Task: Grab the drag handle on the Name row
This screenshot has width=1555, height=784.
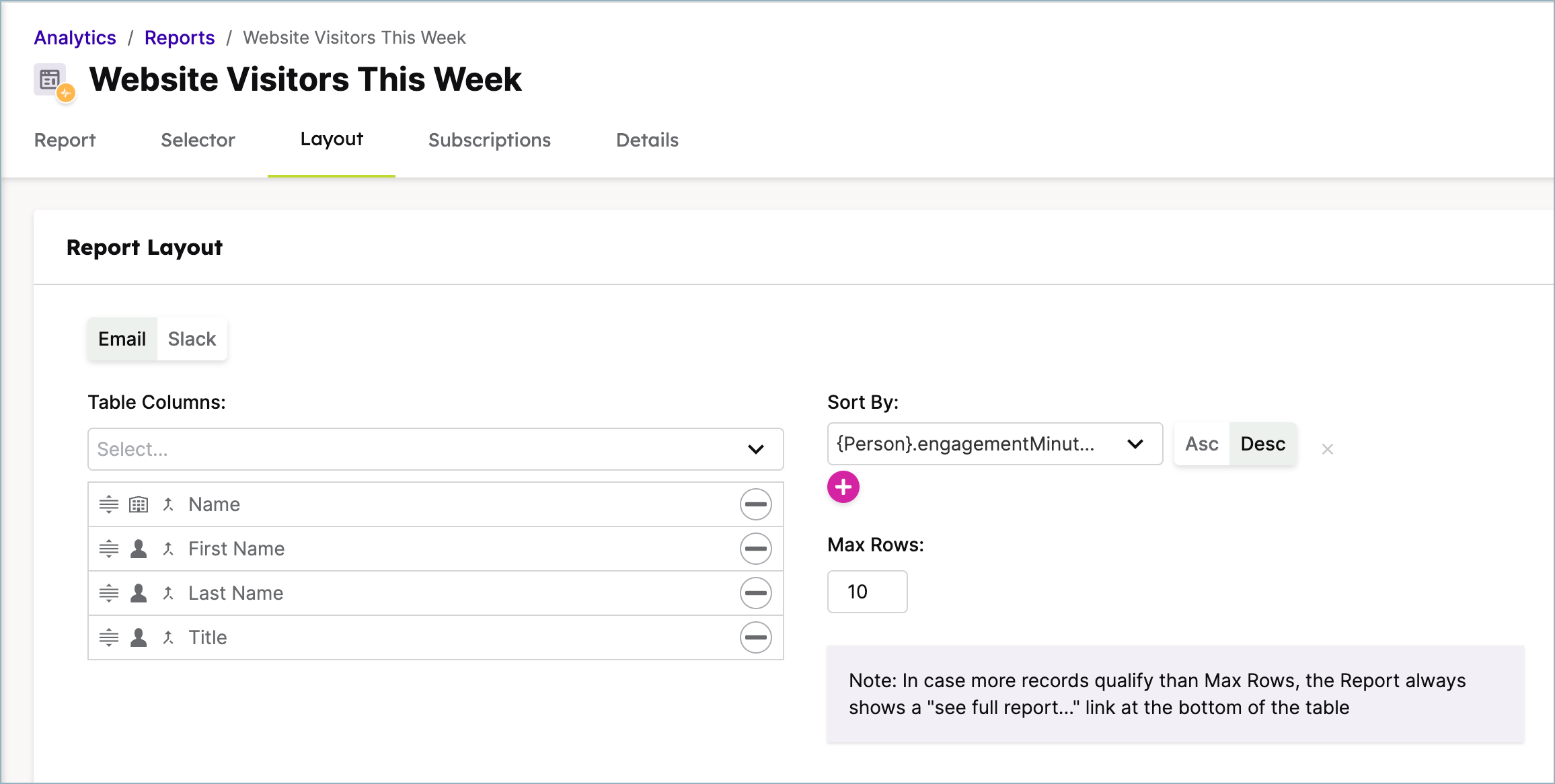Action: pos(109,504)
